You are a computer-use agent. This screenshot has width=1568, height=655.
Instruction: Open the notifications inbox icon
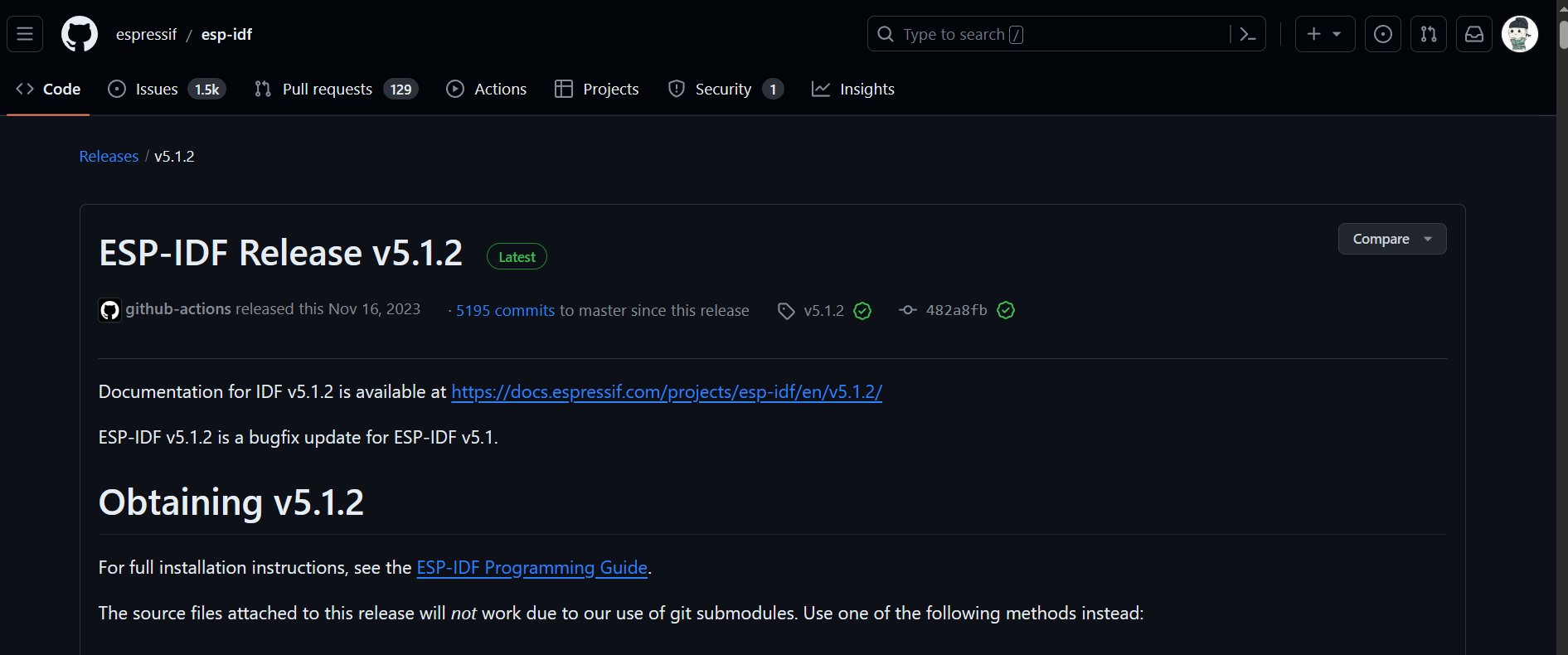point(1473,34)
